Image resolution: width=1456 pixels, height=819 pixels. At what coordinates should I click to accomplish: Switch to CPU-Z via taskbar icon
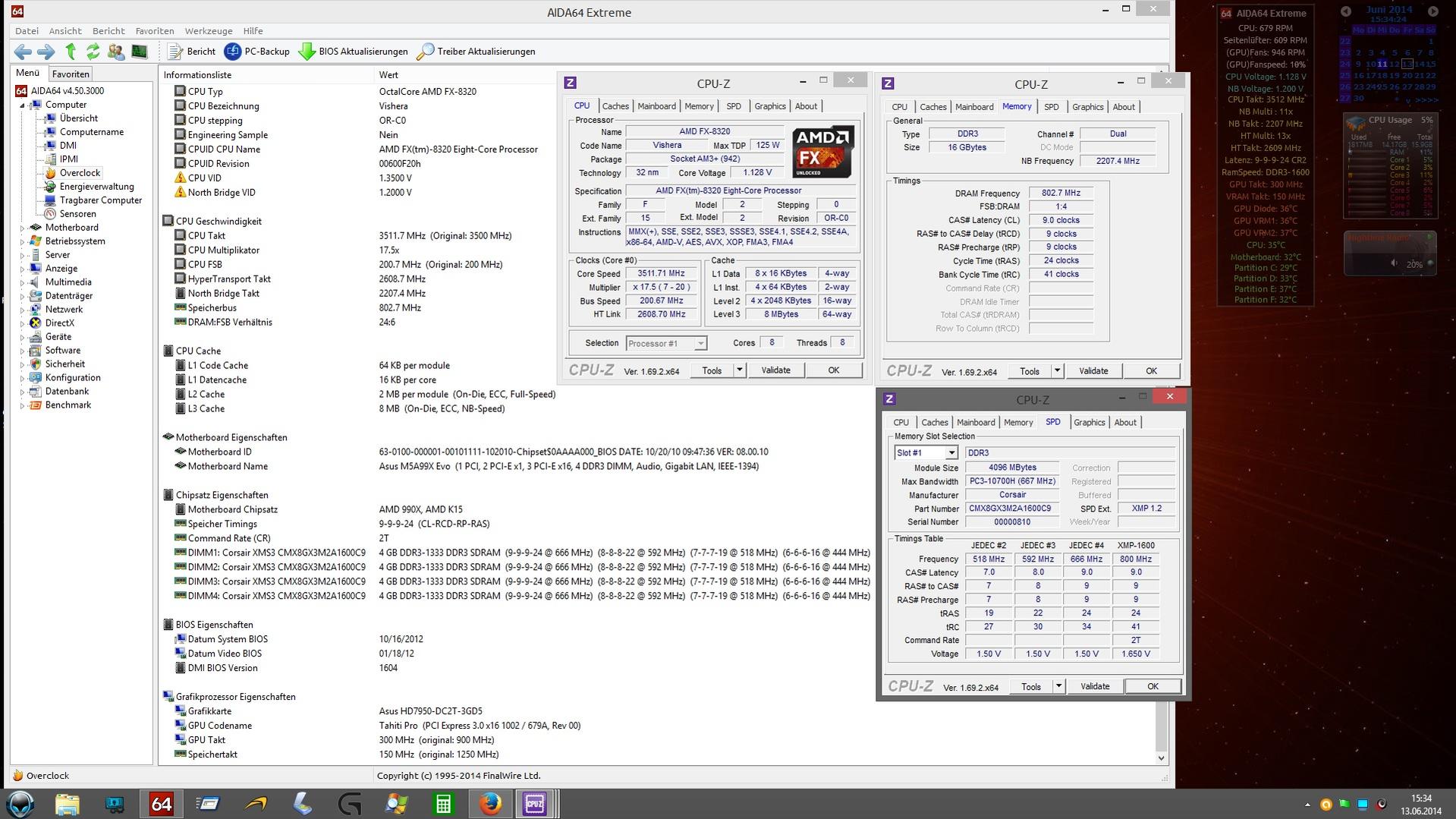536,804
